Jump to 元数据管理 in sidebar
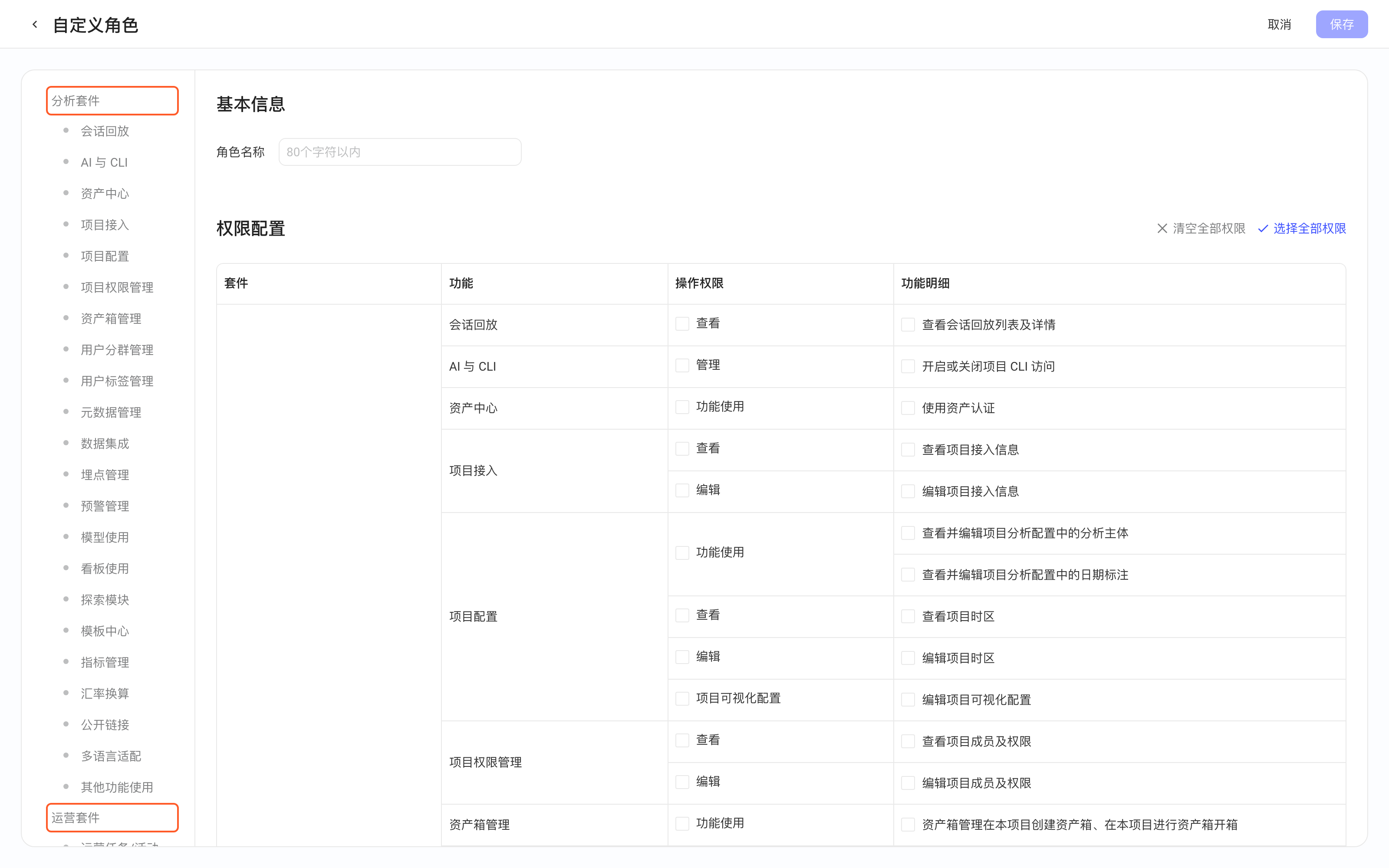 [x=111, y=412]
